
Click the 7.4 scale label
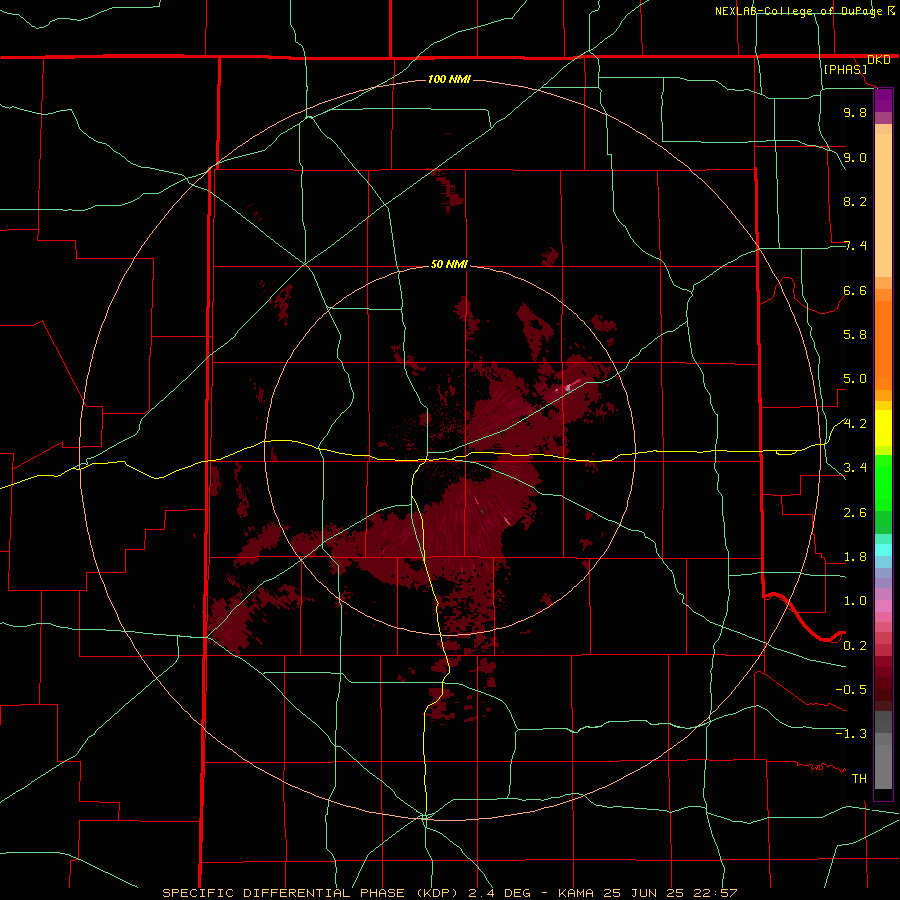pos(855,246)
